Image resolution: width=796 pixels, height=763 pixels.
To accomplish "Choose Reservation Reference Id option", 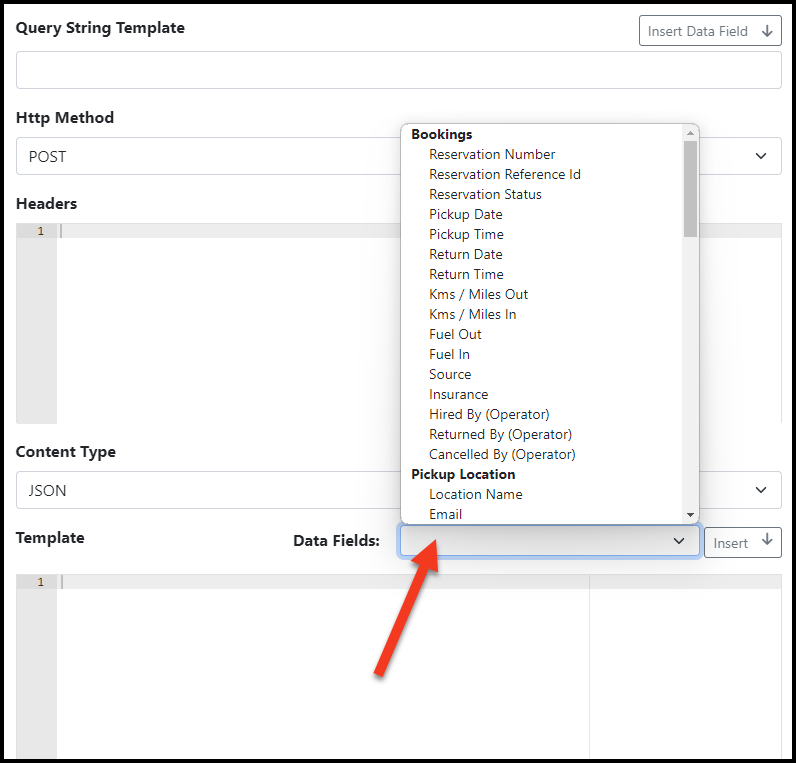I will (504, 174).
